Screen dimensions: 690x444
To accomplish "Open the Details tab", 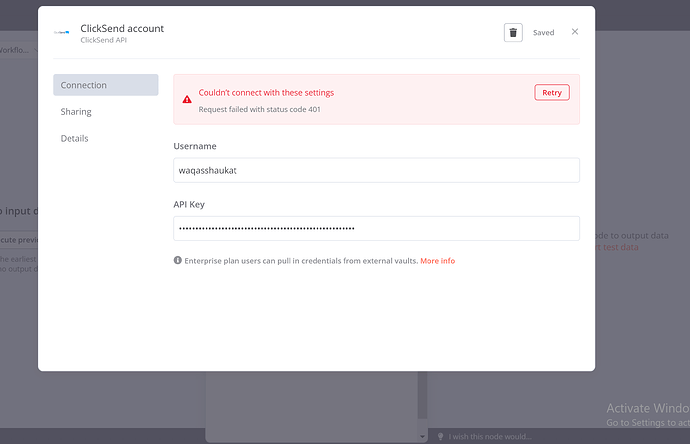I will (74, 139).
